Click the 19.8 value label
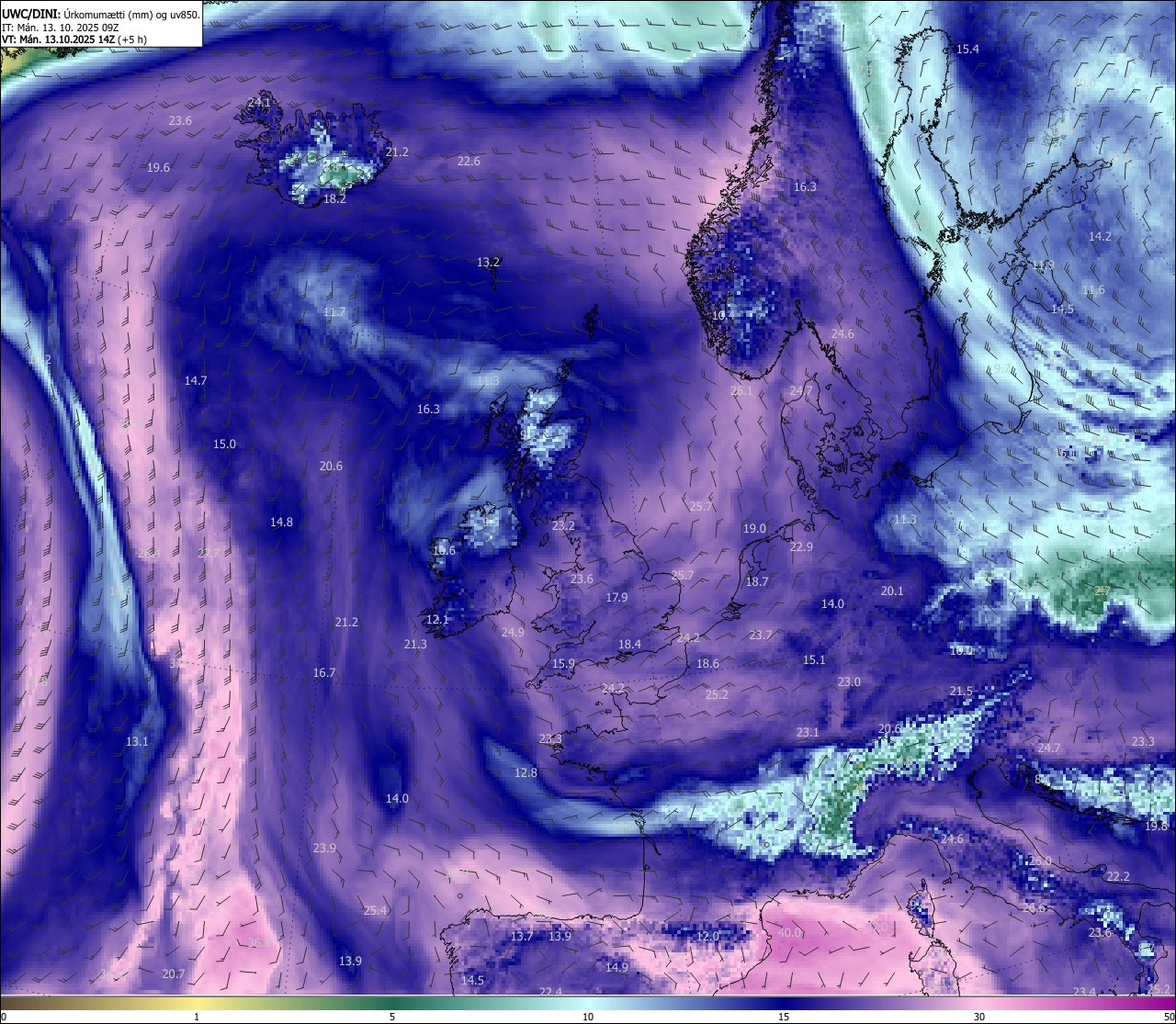The width and height of the screenshot is (1176, 1024). coord(1156,826)
